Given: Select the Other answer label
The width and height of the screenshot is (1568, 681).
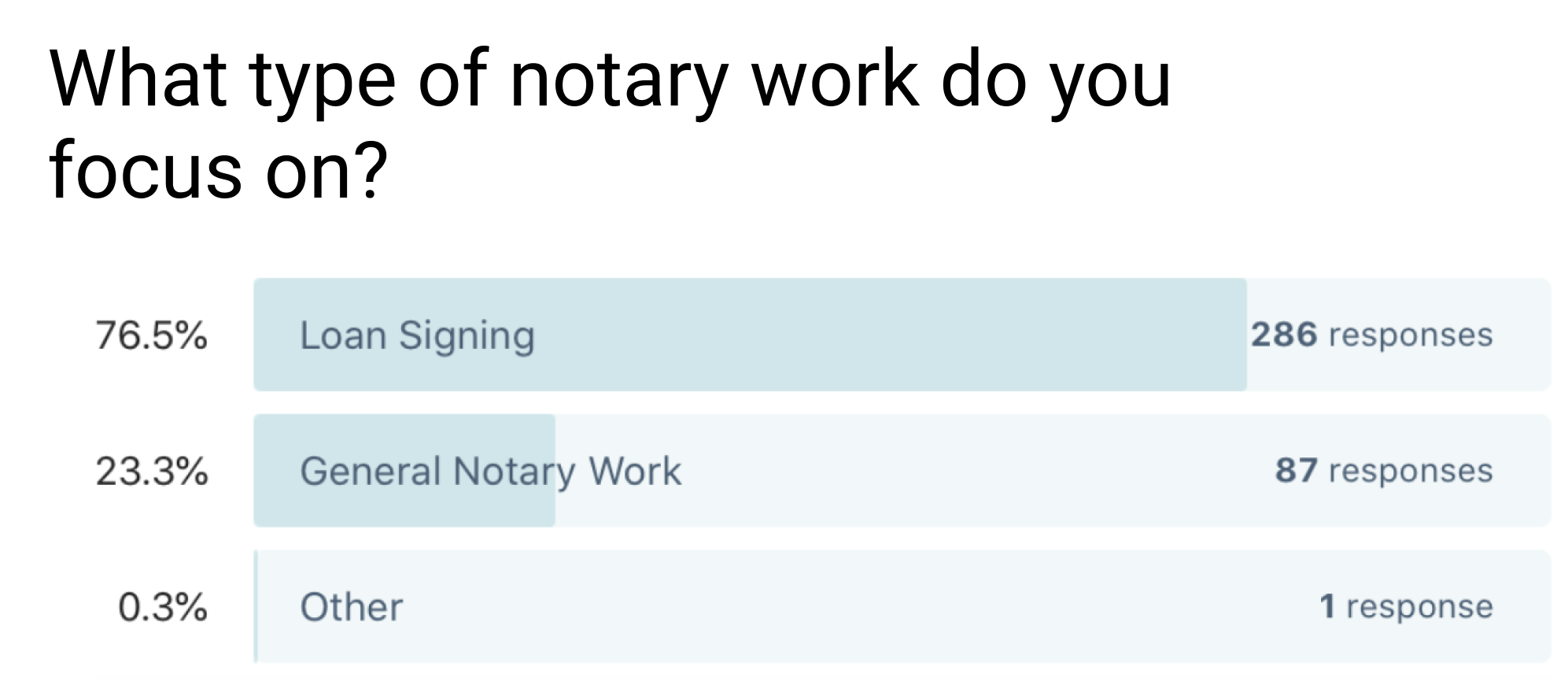Looking at the screenshot, I should click(x=351, y=608).
